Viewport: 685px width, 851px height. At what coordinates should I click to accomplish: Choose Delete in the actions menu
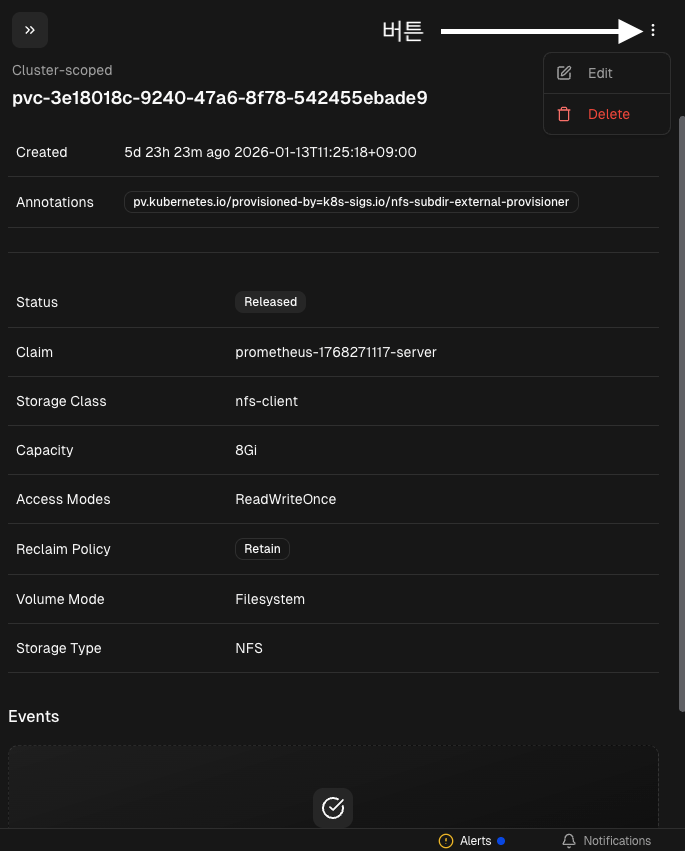click(x=608, y=114)
